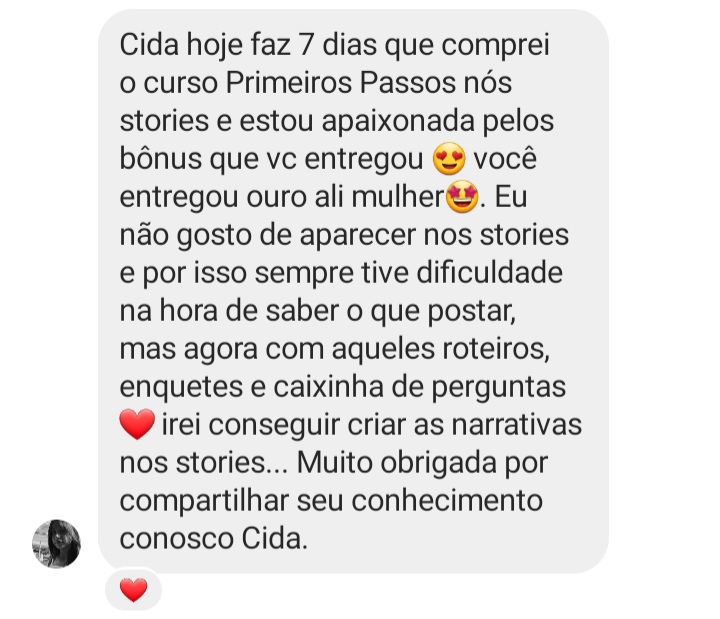Screen dimensions: 720x619
Task: Tap the red heart reaction below message
Action: 134,590
